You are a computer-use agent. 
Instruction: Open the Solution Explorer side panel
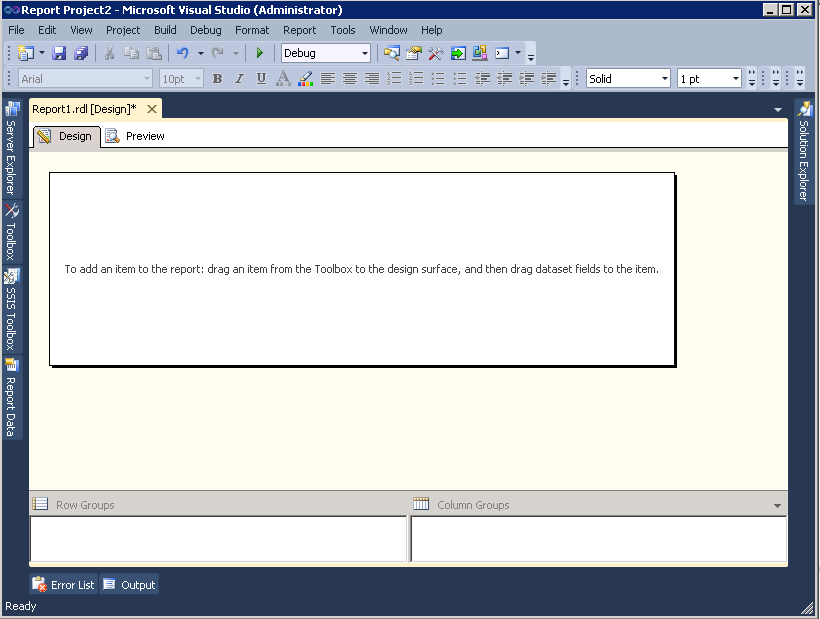coord(804,152)
